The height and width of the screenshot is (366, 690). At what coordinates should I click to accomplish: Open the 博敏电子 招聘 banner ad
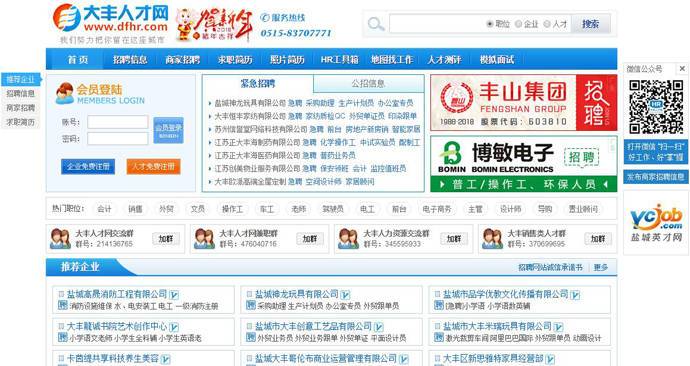(x=524, y=164)
